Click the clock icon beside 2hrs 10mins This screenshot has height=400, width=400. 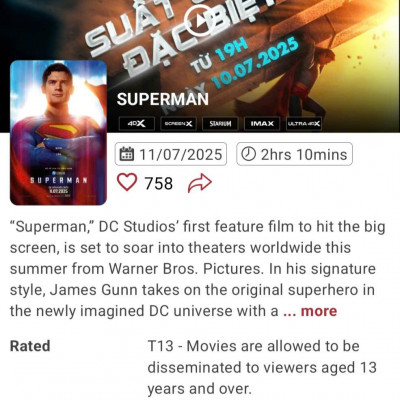248,154
